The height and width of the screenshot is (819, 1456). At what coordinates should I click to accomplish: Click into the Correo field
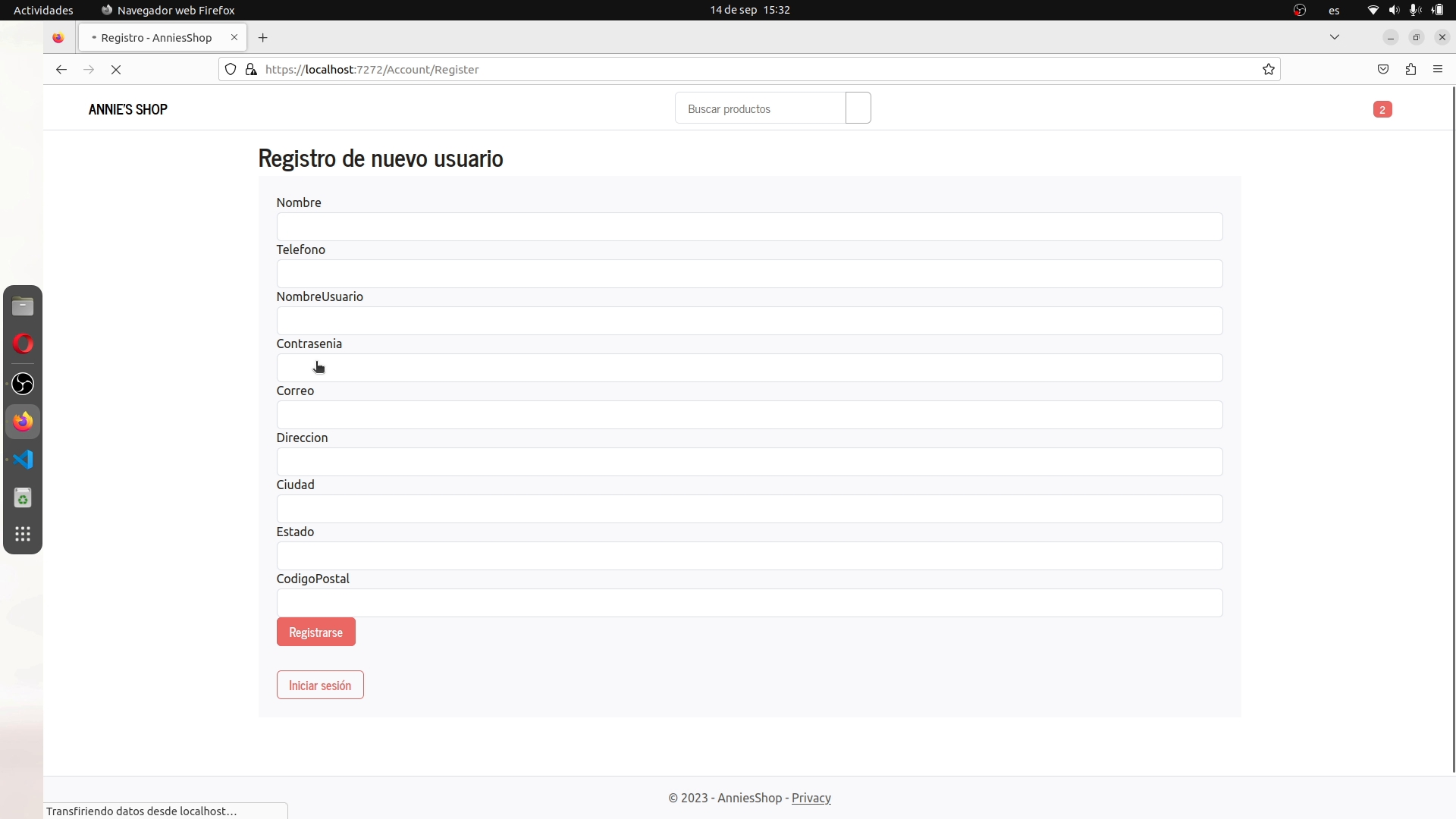[749, 415]
